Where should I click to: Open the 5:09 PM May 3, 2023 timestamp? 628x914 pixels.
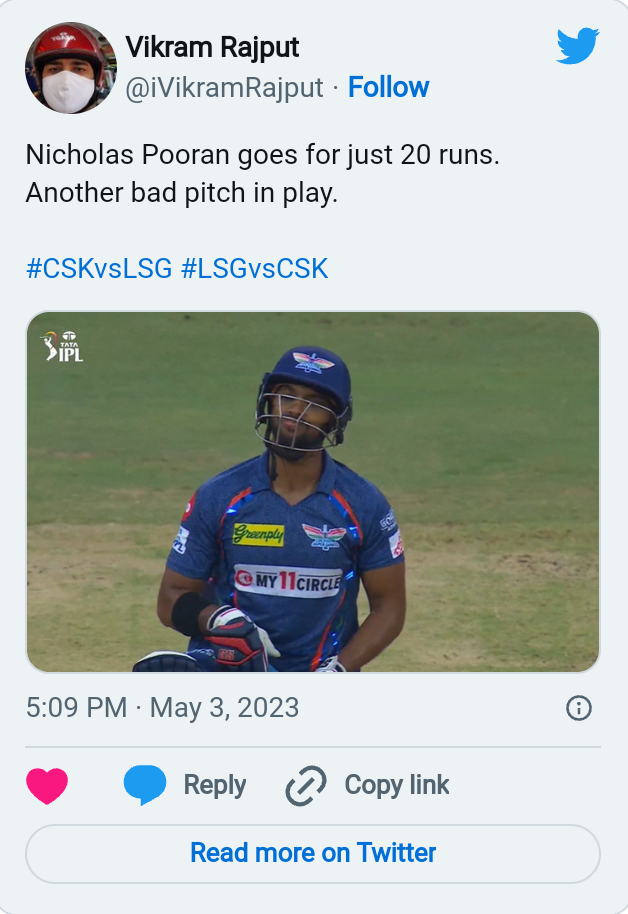click(x=162, y=708)
